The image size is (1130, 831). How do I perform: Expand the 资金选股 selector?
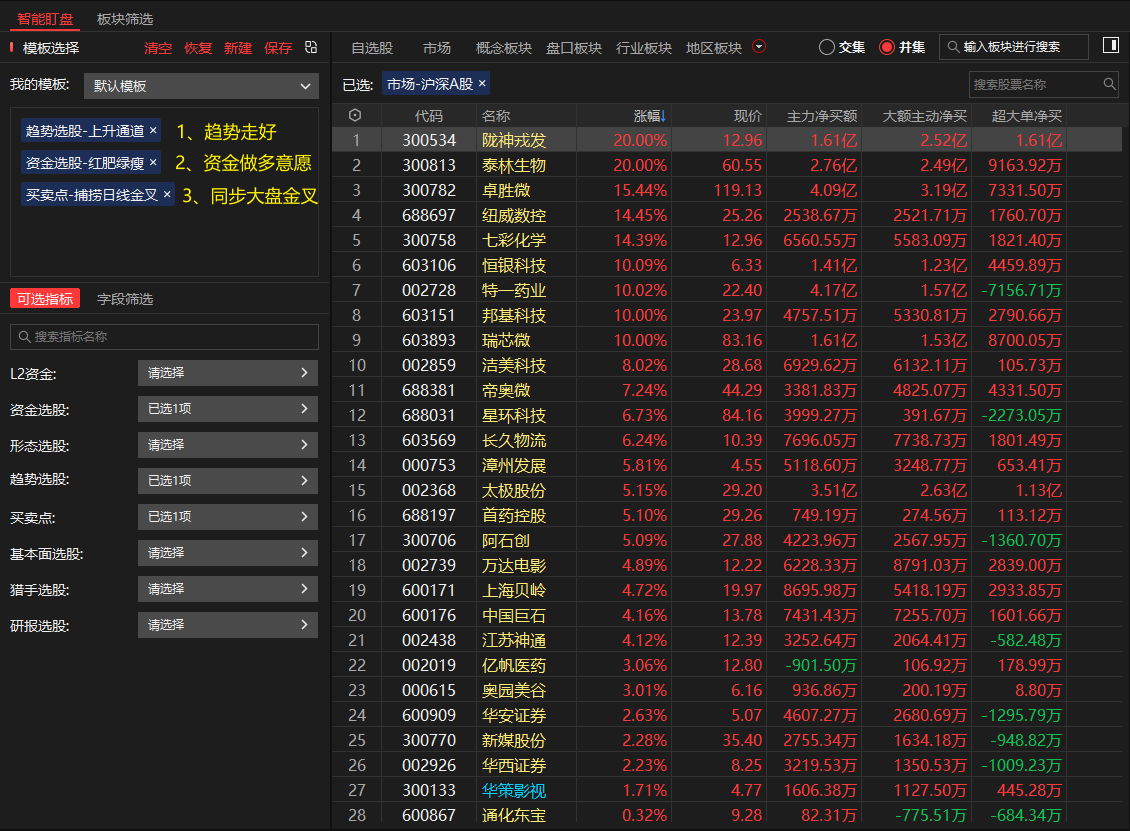[228, 409]
